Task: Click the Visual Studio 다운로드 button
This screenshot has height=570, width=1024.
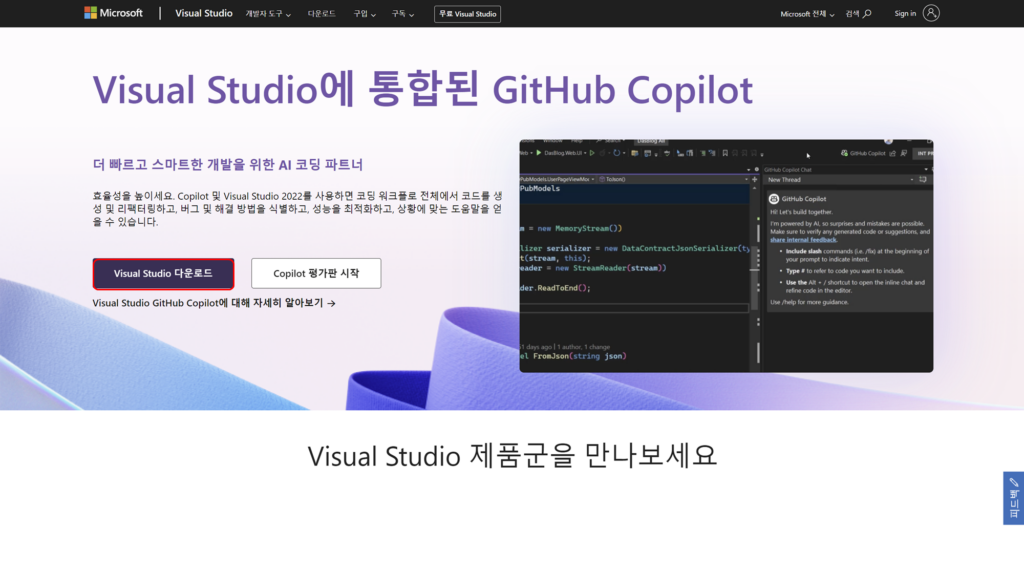Action: (x=163, y=274)
